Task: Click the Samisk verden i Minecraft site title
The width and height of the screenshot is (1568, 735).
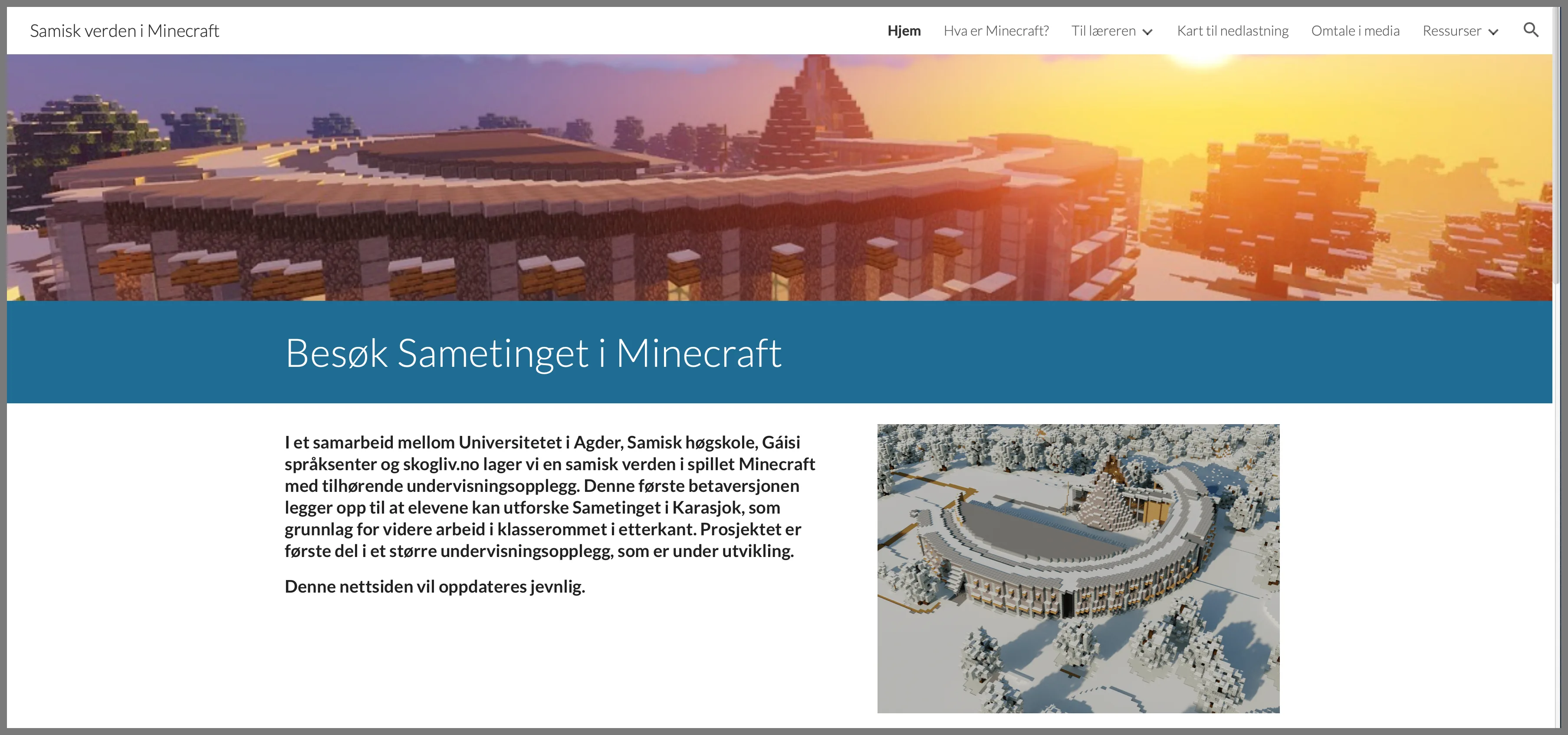Action: tap(124, 31)
